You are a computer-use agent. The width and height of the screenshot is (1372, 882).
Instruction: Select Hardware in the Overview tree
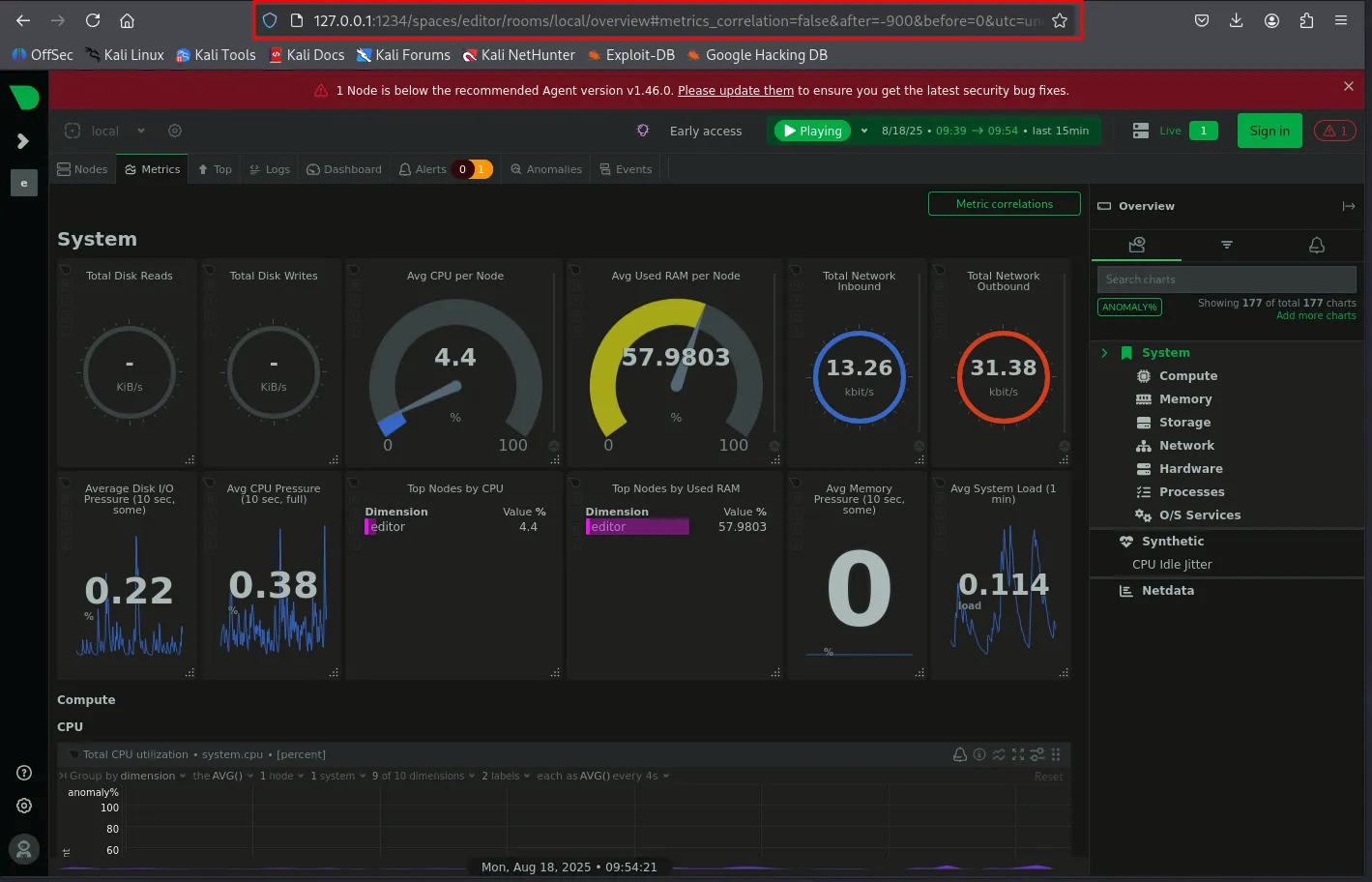(1190, 469)
